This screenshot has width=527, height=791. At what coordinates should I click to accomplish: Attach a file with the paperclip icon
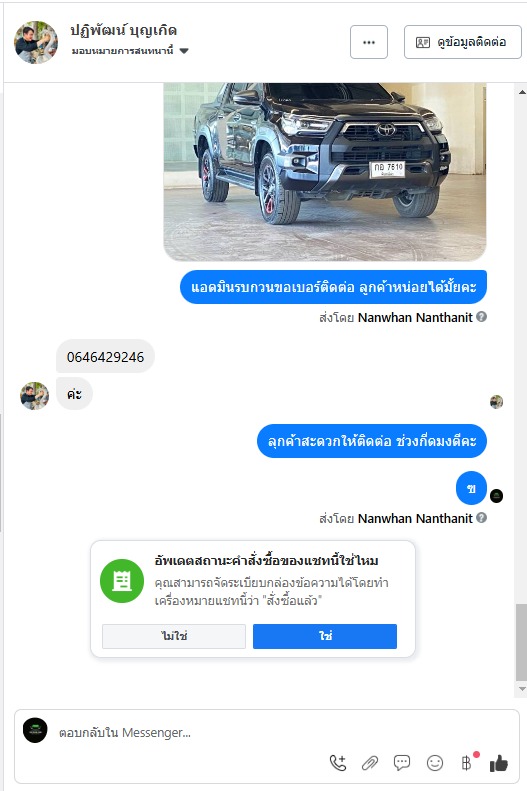coord(370,763)
